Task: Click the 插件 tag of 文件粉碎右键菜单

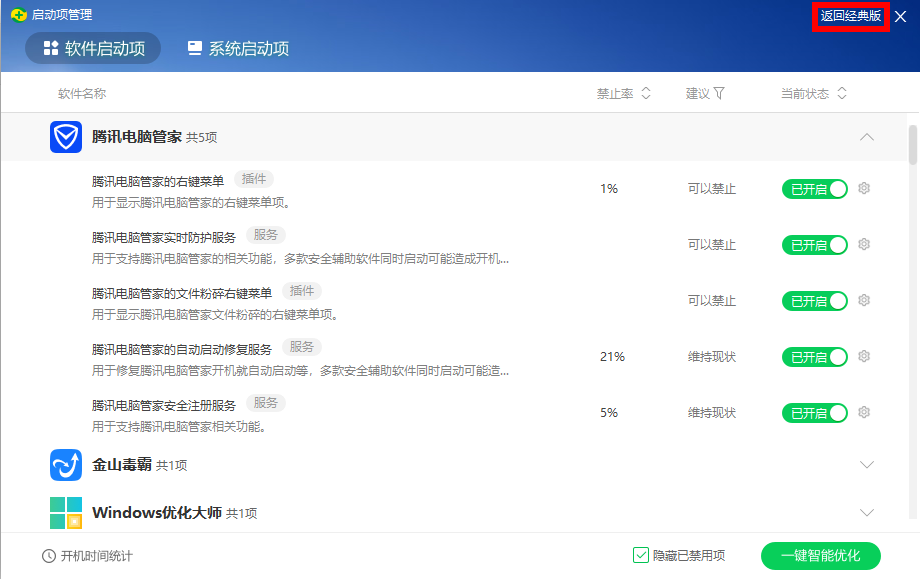Action: tap(302, 291)
